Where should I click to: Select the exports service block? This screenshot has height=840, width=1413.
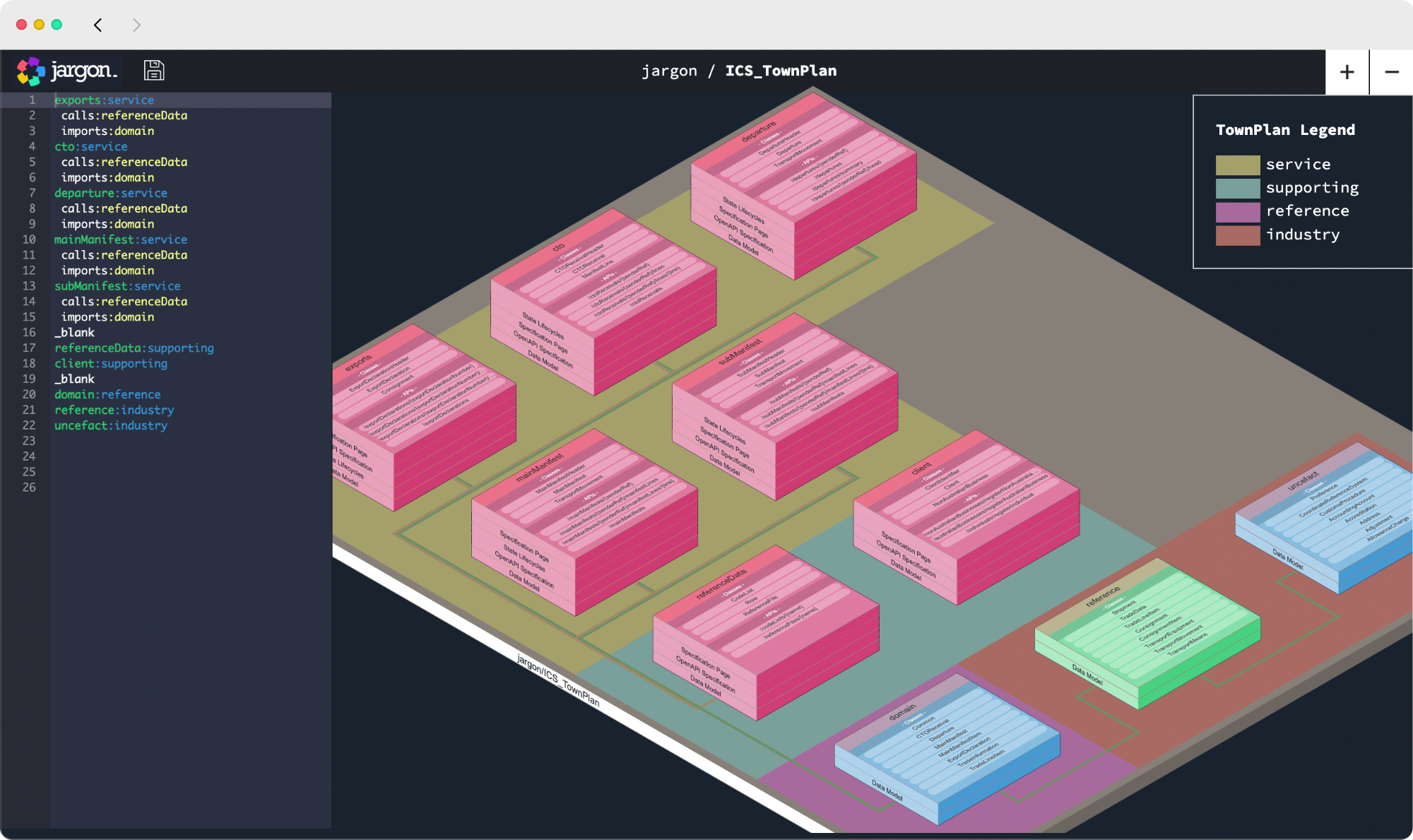[x=422, y=417]
